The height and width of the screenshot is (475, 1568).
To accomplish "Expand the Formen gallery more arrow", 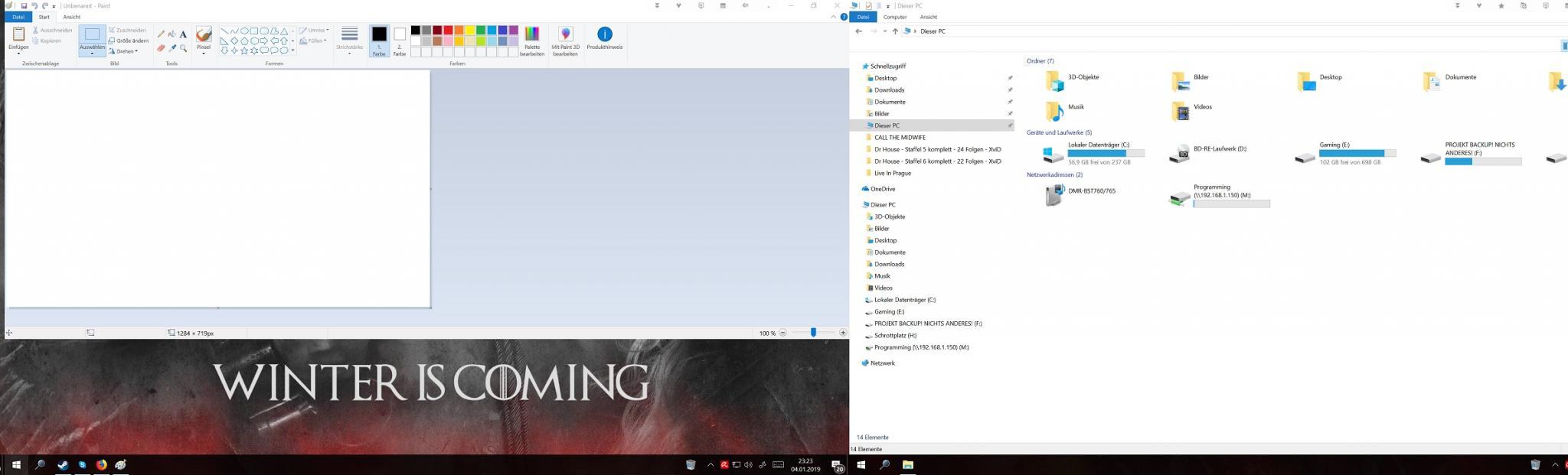I will click(292, 50).
